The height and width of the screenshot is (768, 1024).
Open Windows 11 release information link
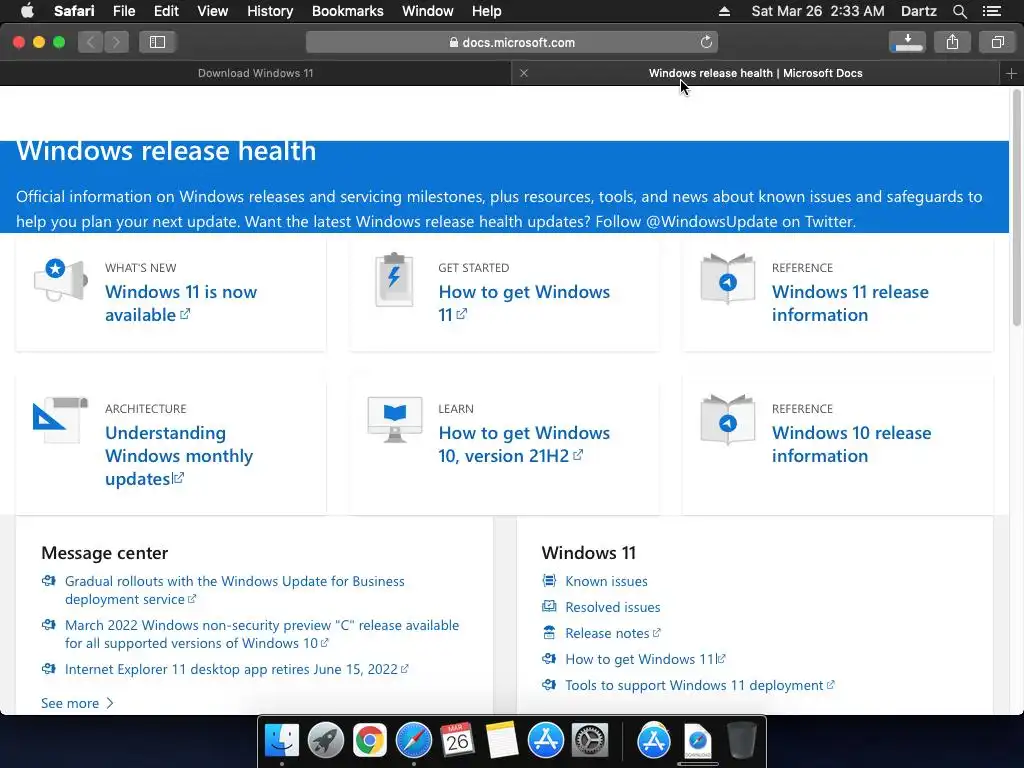850,304
